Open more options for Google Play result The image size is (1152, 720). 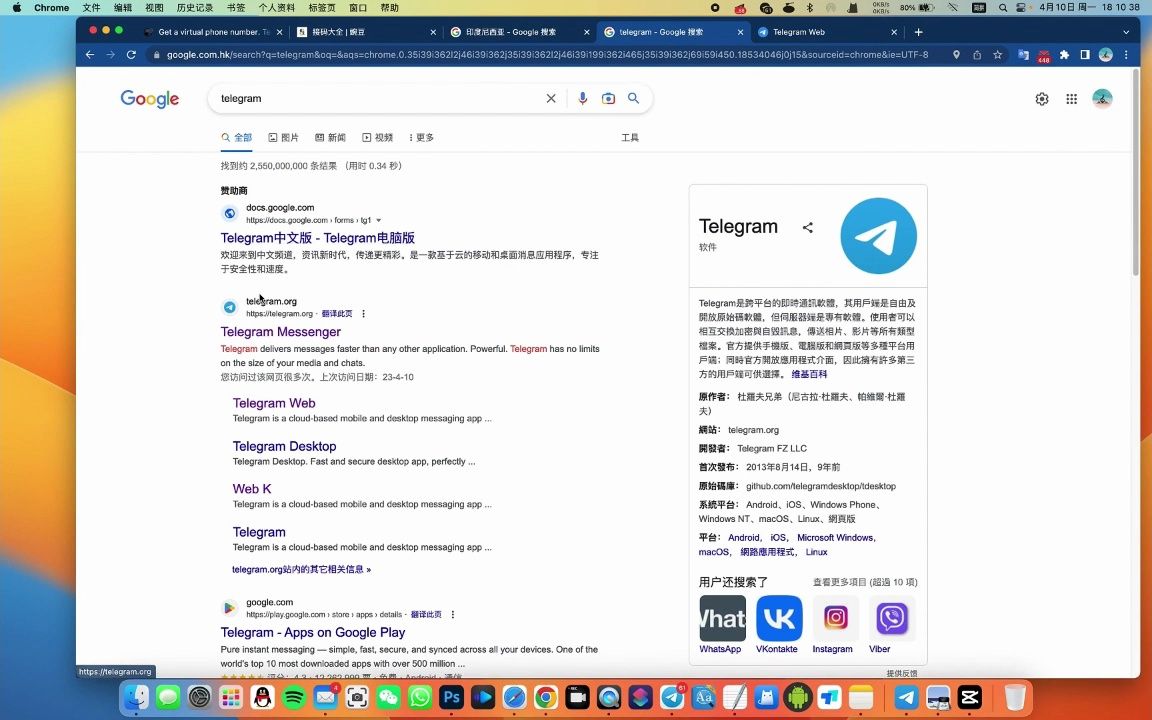click(x=453, y=614)
